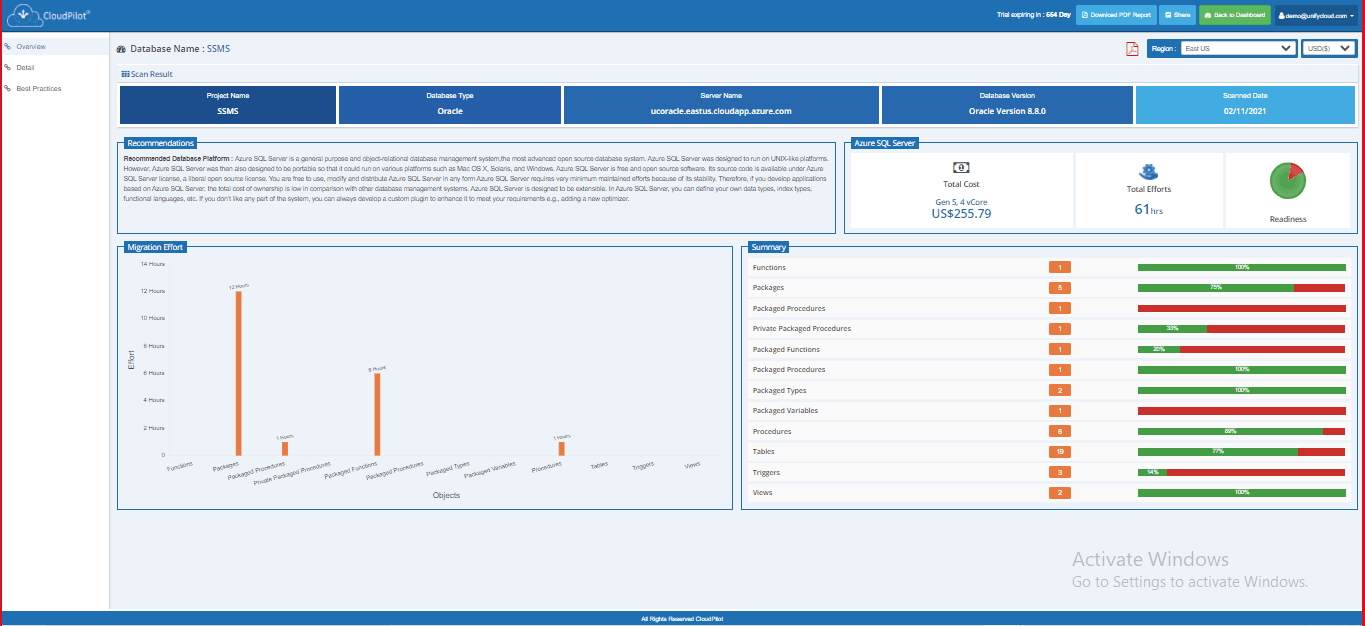Expand the demo@unifycloud.com account menu
This screenshot has width=1365, height=626.
point(1316,16)
